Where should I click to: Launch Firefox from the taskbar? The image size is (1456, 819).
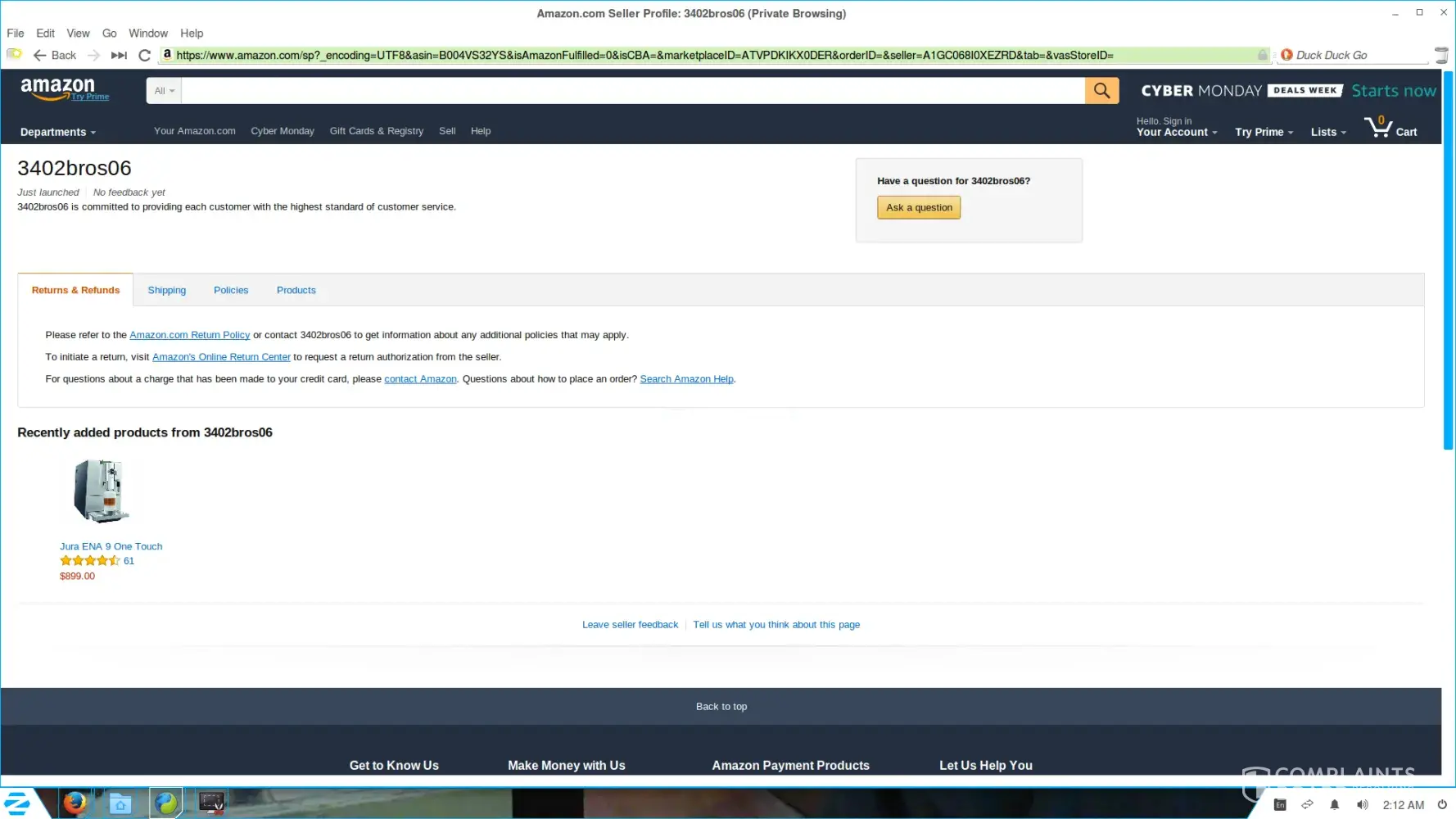pyautogui.click(x=75, y=803)
